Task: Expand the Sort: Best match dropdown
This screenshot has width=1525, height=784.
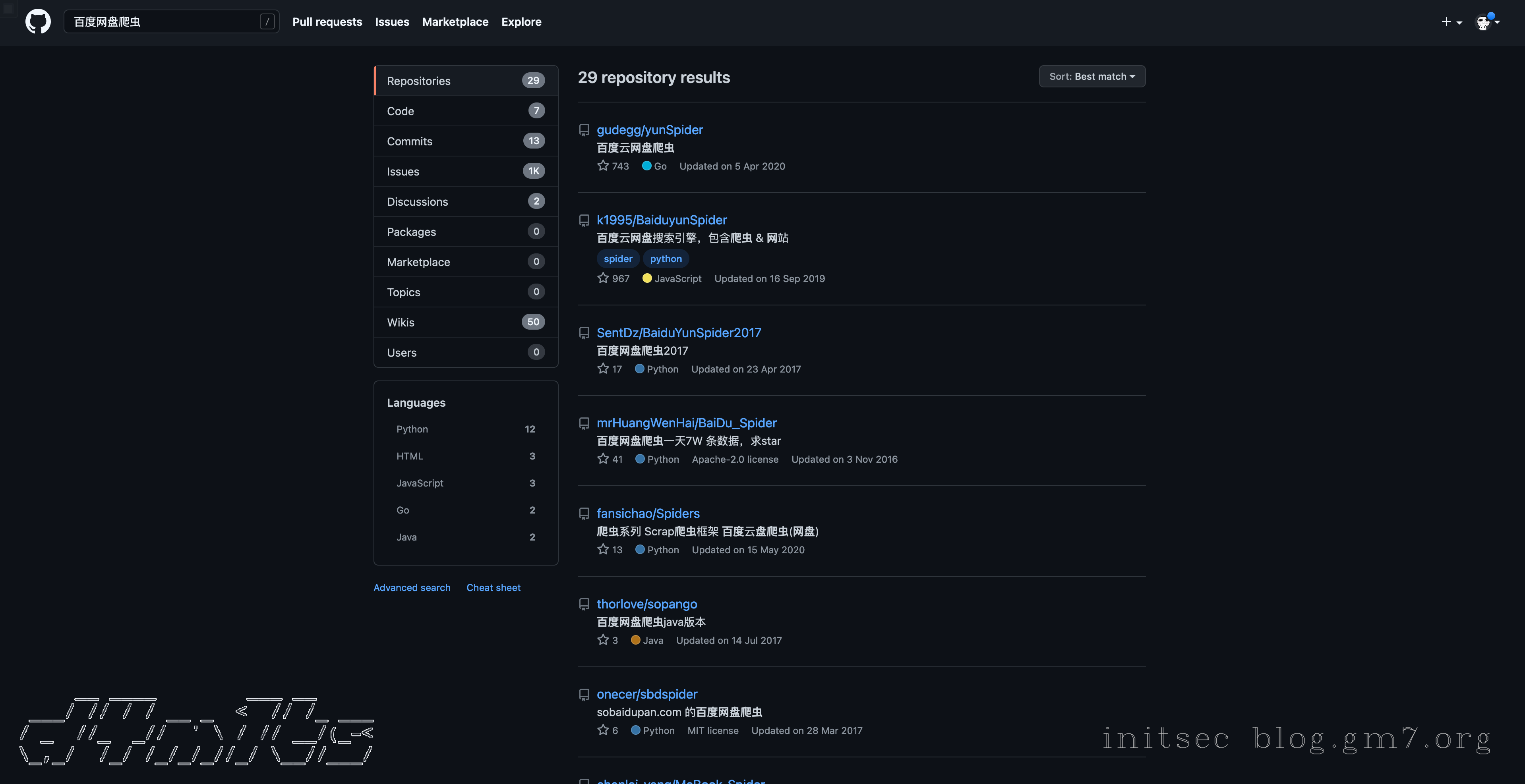Action: (1091, 76)
